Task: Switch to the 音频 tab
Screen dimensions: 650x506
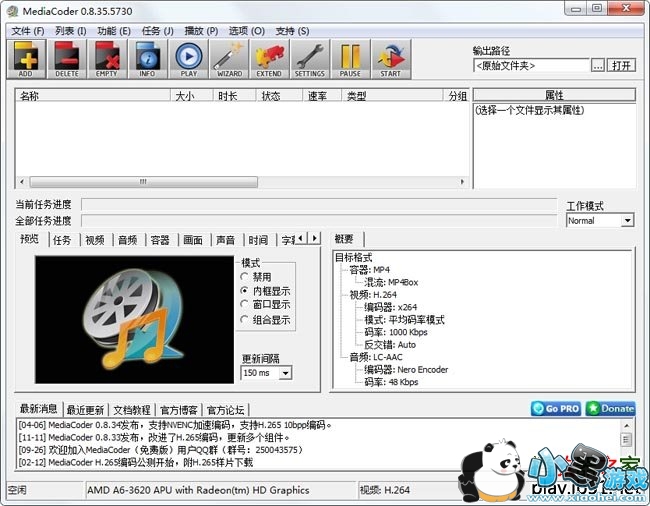Action: click(x=128, y=240)
